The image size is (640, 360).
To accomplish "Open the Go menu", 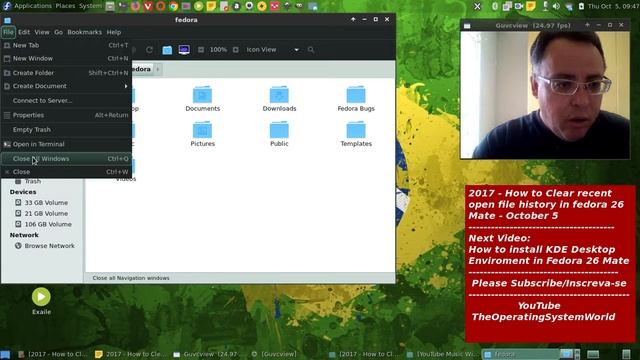I will coord(58,32).
